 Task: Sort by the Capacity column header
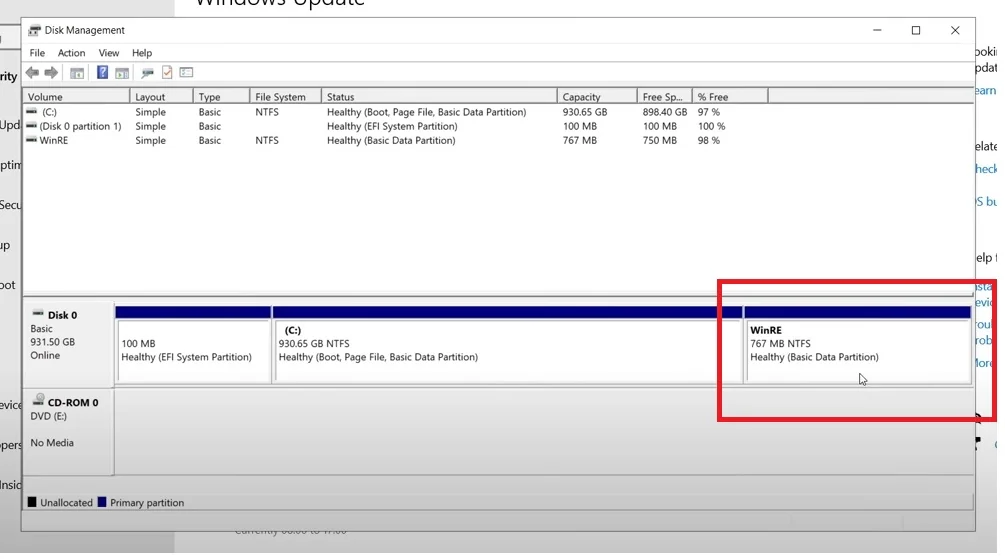(597, 97)
